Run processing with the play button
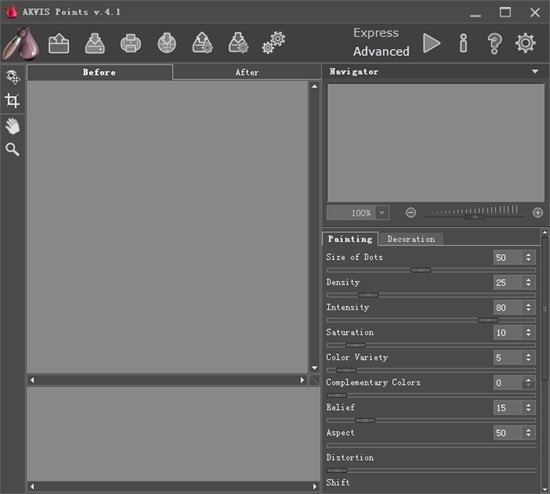Viewport: 550px width, 494px height. pyautogui.click(x=431, y=44)
